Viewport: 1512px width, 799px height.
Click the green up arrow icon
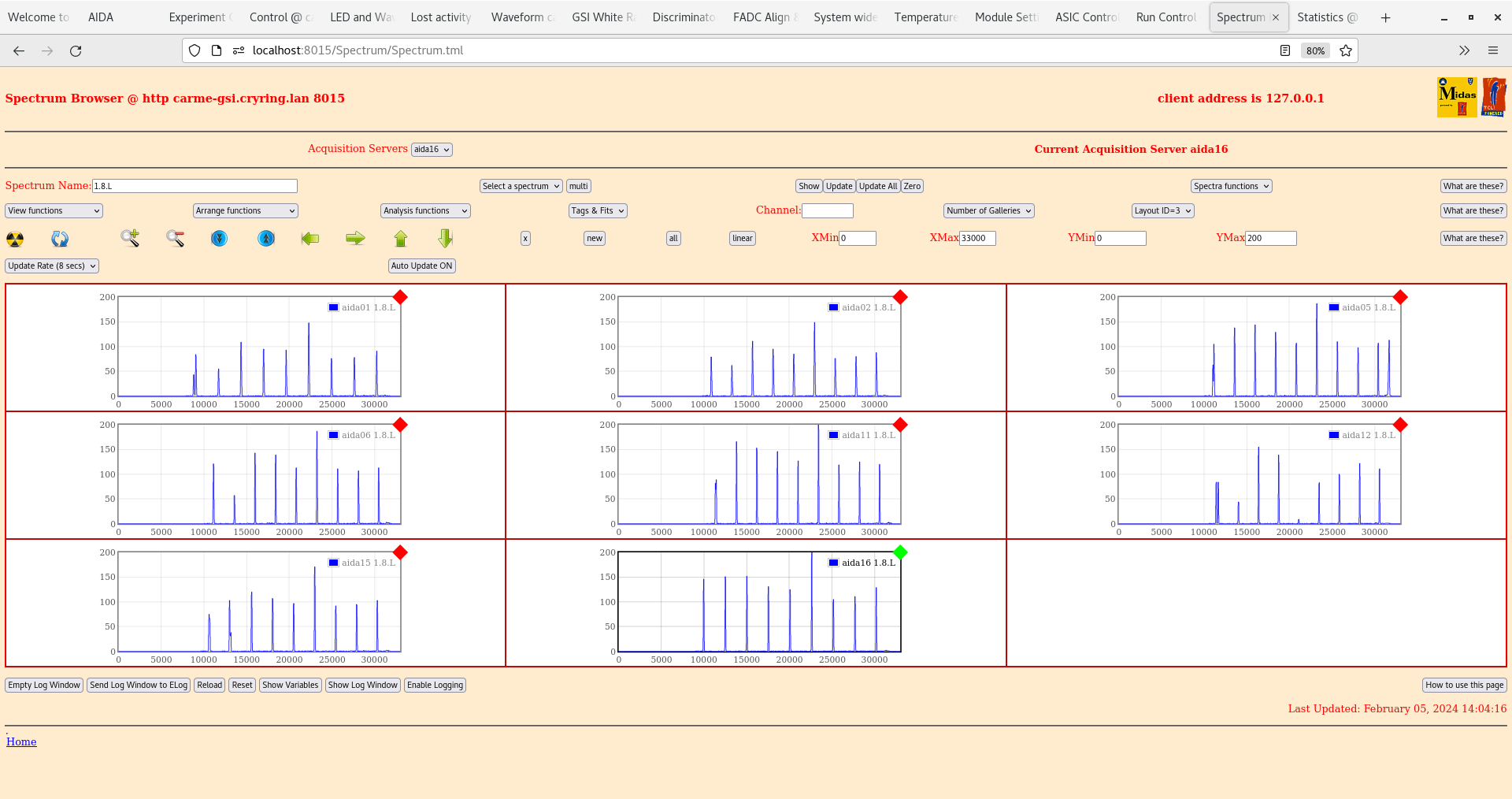pyautogui.click(x=401, y=238)
